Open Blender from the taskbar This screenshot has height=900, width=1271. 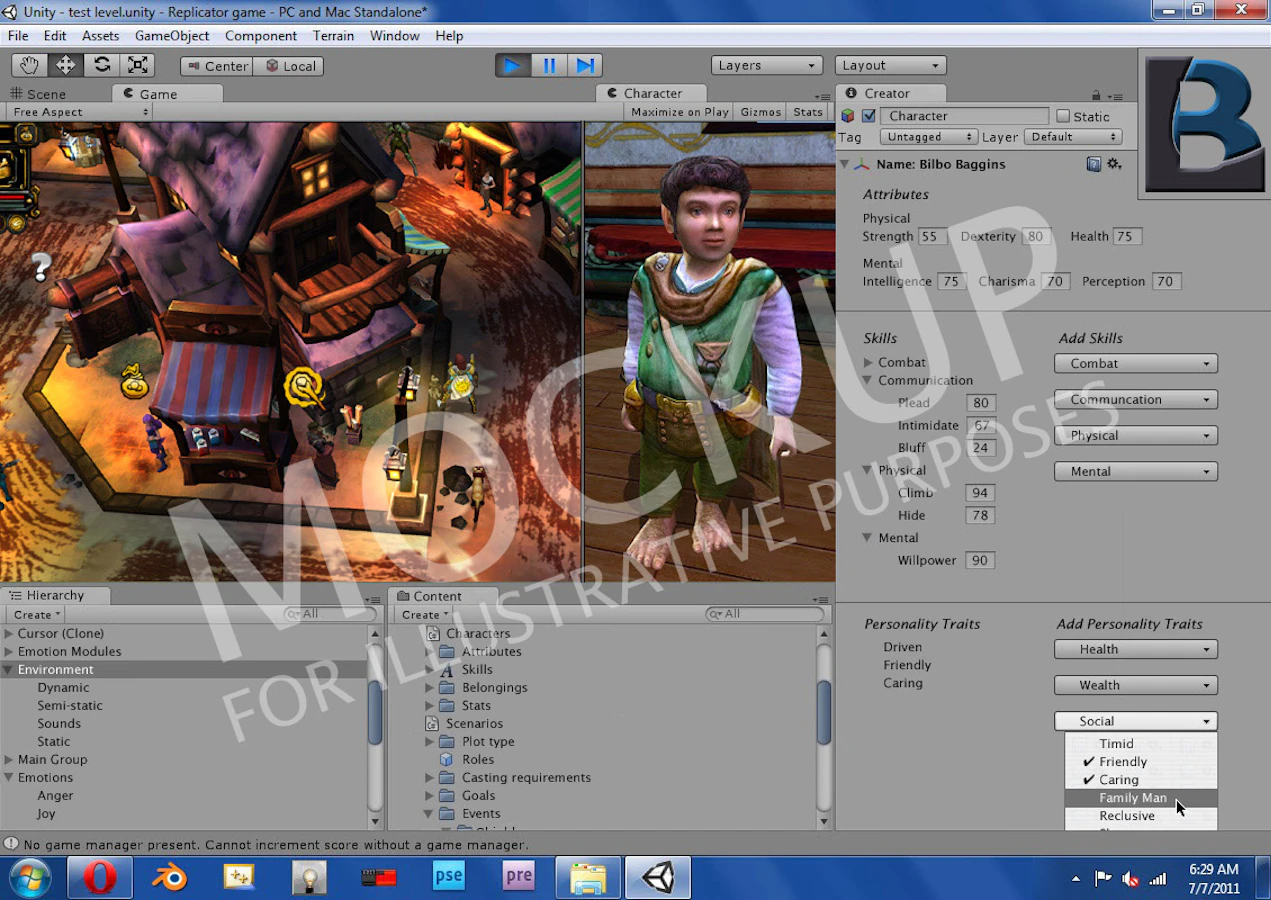(169, 877)
